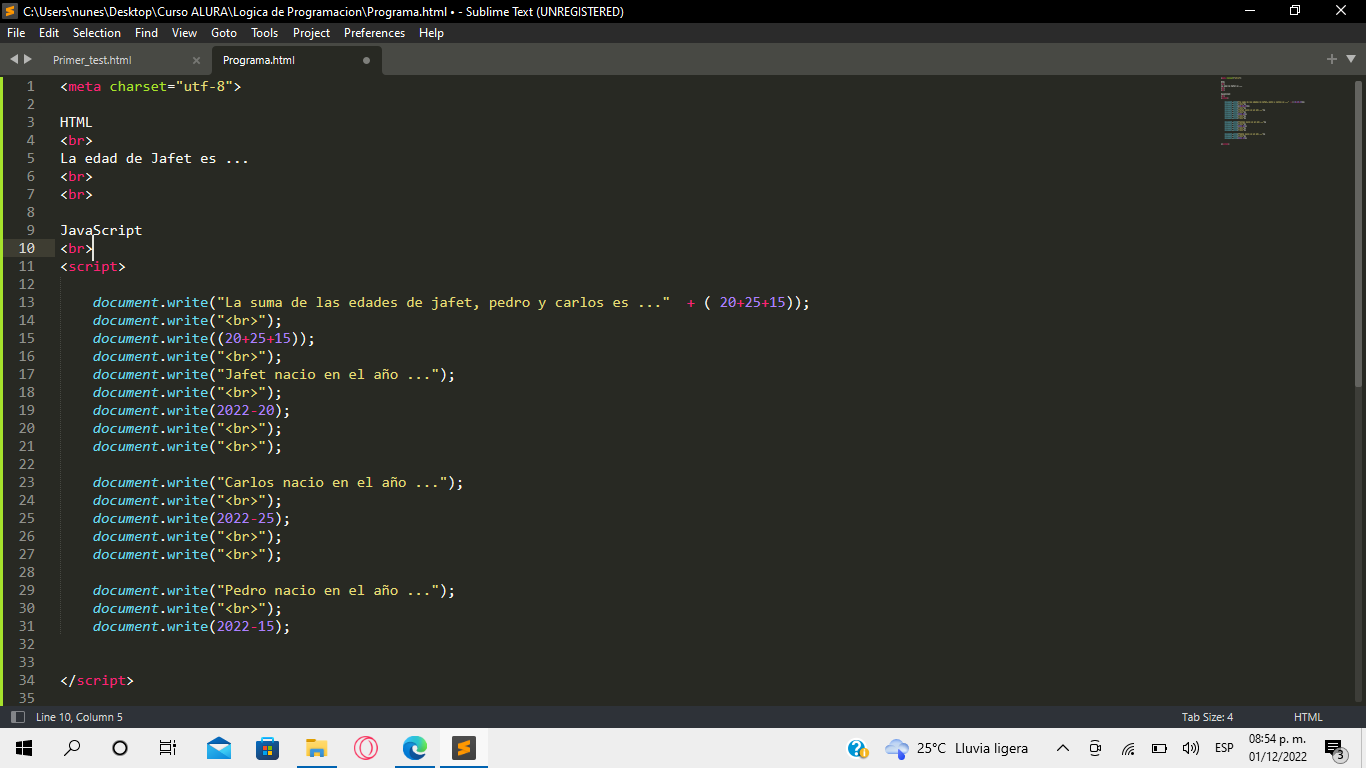Open the Get Help question mark icon
The image size is (1366, 768).
pos(858,748)
